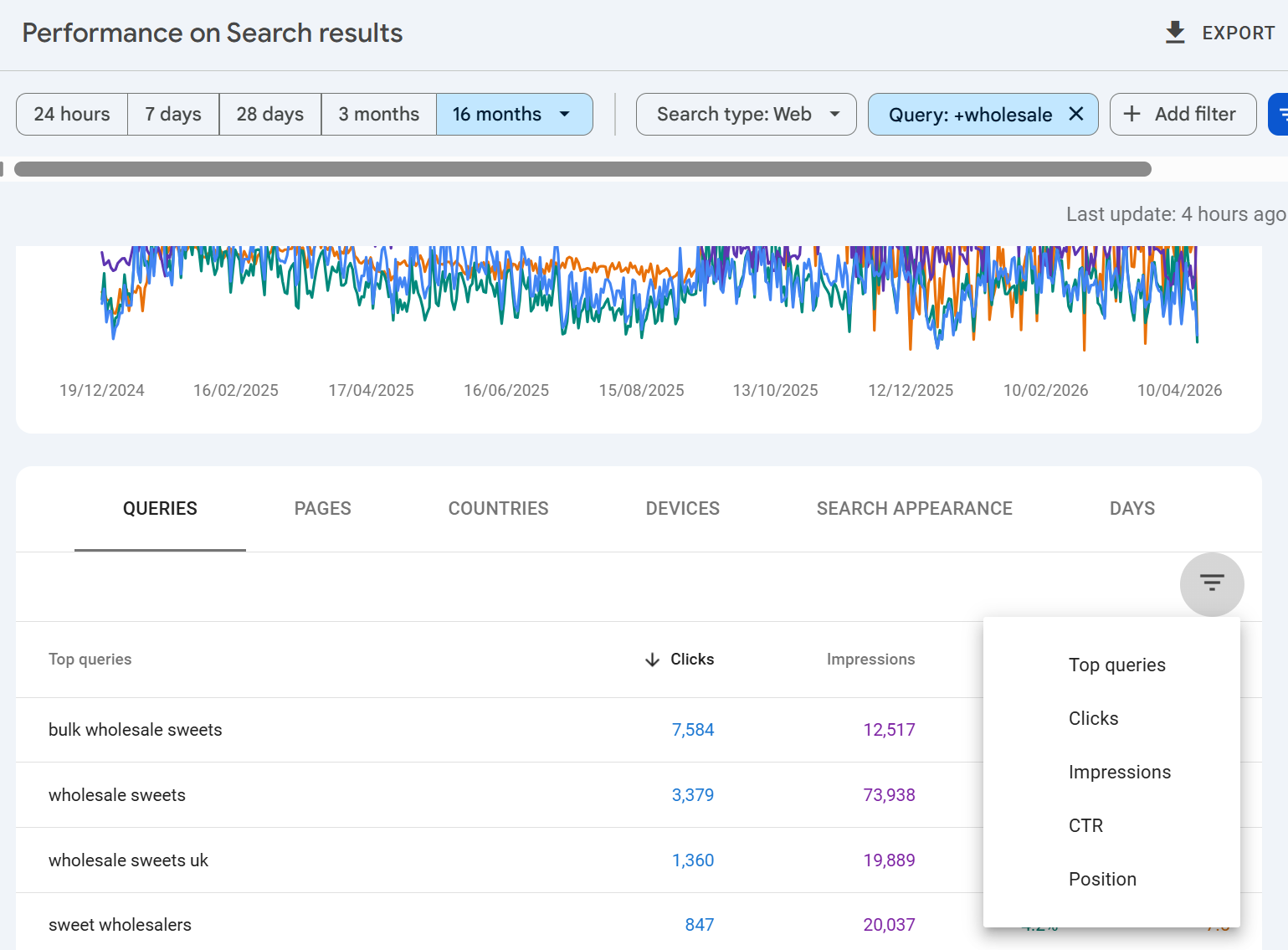The image size is (1288, 950).
Task: Click the Clicks column sort arrow
Action: (x=653, y=660)
